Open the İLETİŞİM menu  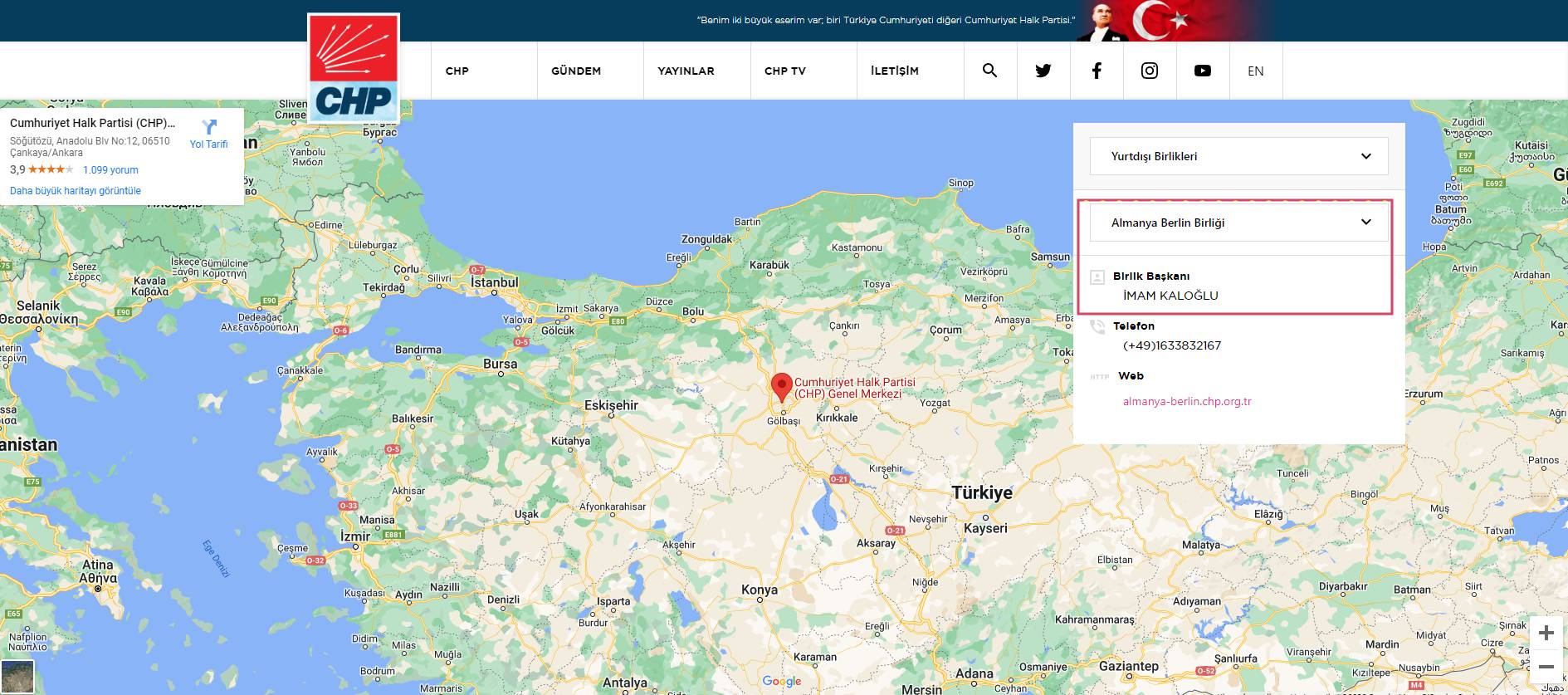pyautogui.click(x=895, y=71)
